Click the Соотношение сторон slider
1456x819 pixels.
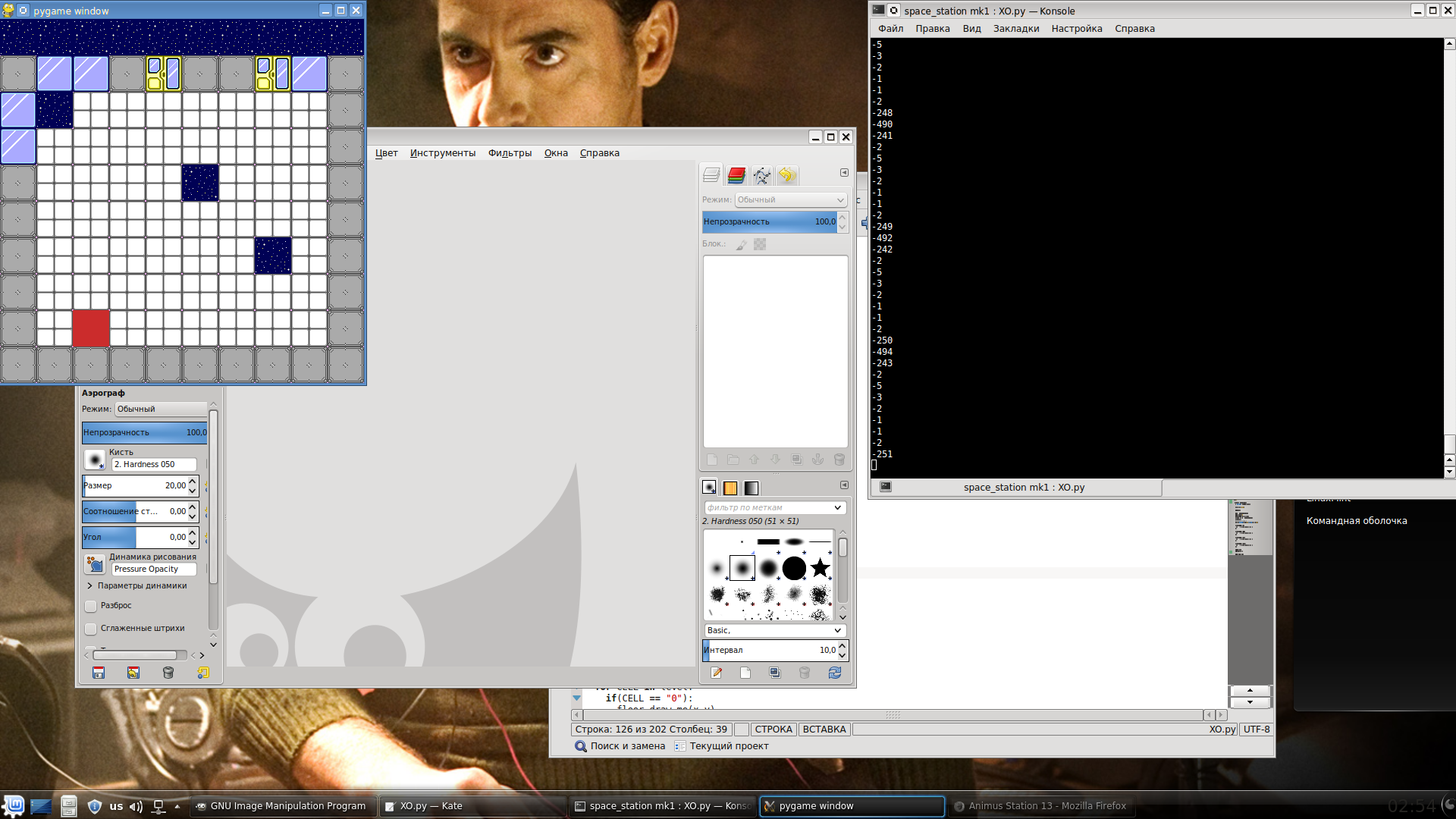135,511
